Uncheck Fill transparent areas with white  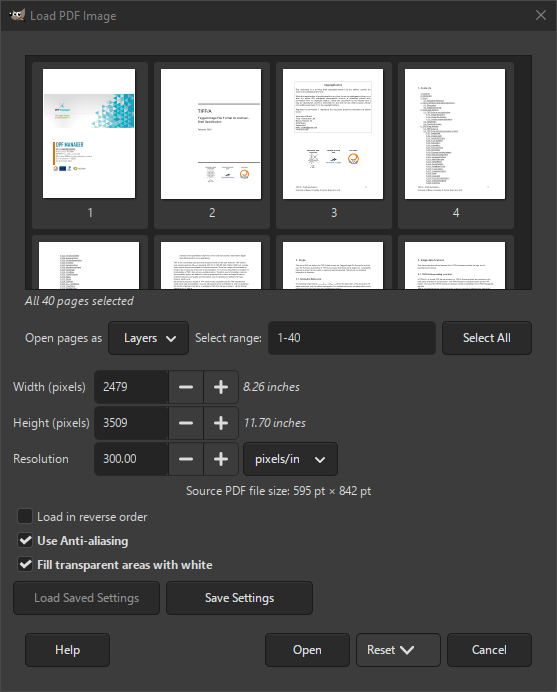pos(25,564)
